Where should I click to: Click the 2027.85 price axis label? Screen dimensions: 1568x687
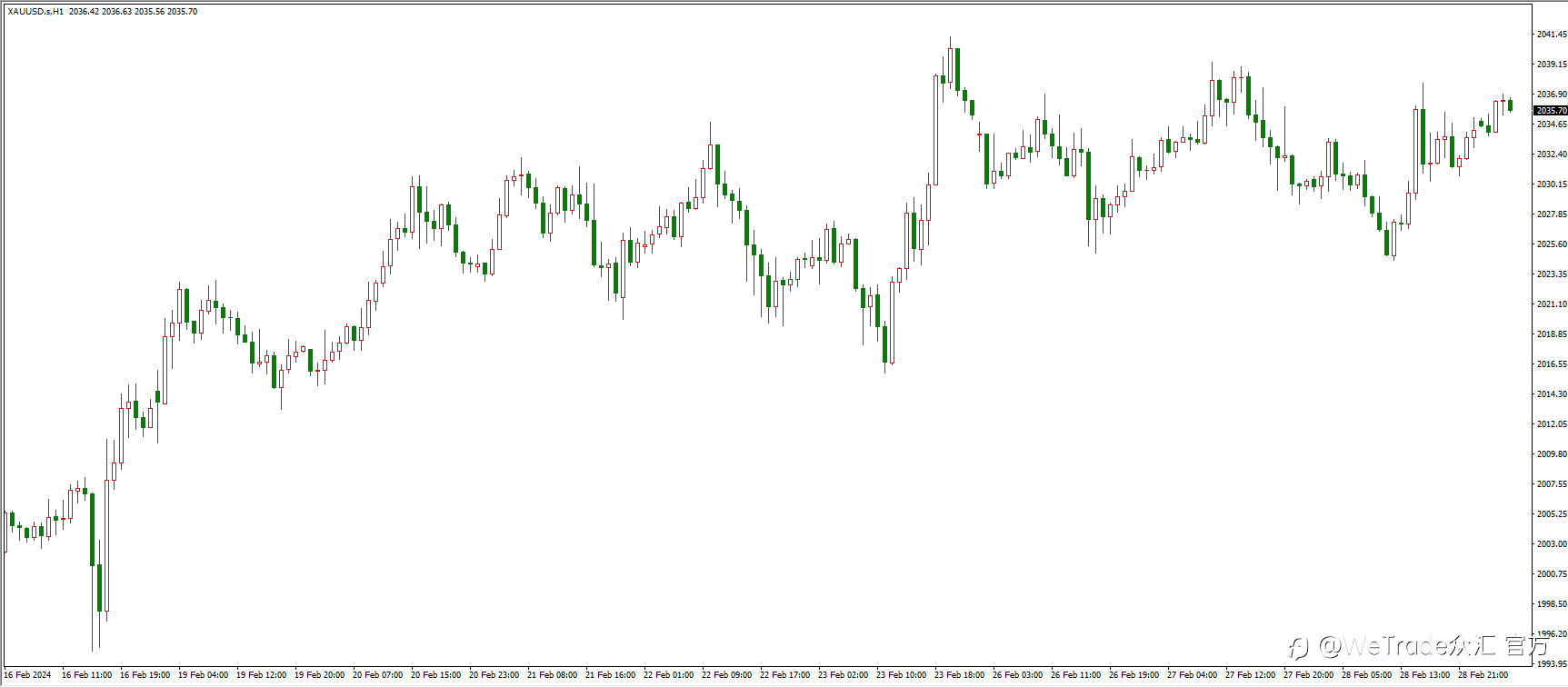point(1552,214)
